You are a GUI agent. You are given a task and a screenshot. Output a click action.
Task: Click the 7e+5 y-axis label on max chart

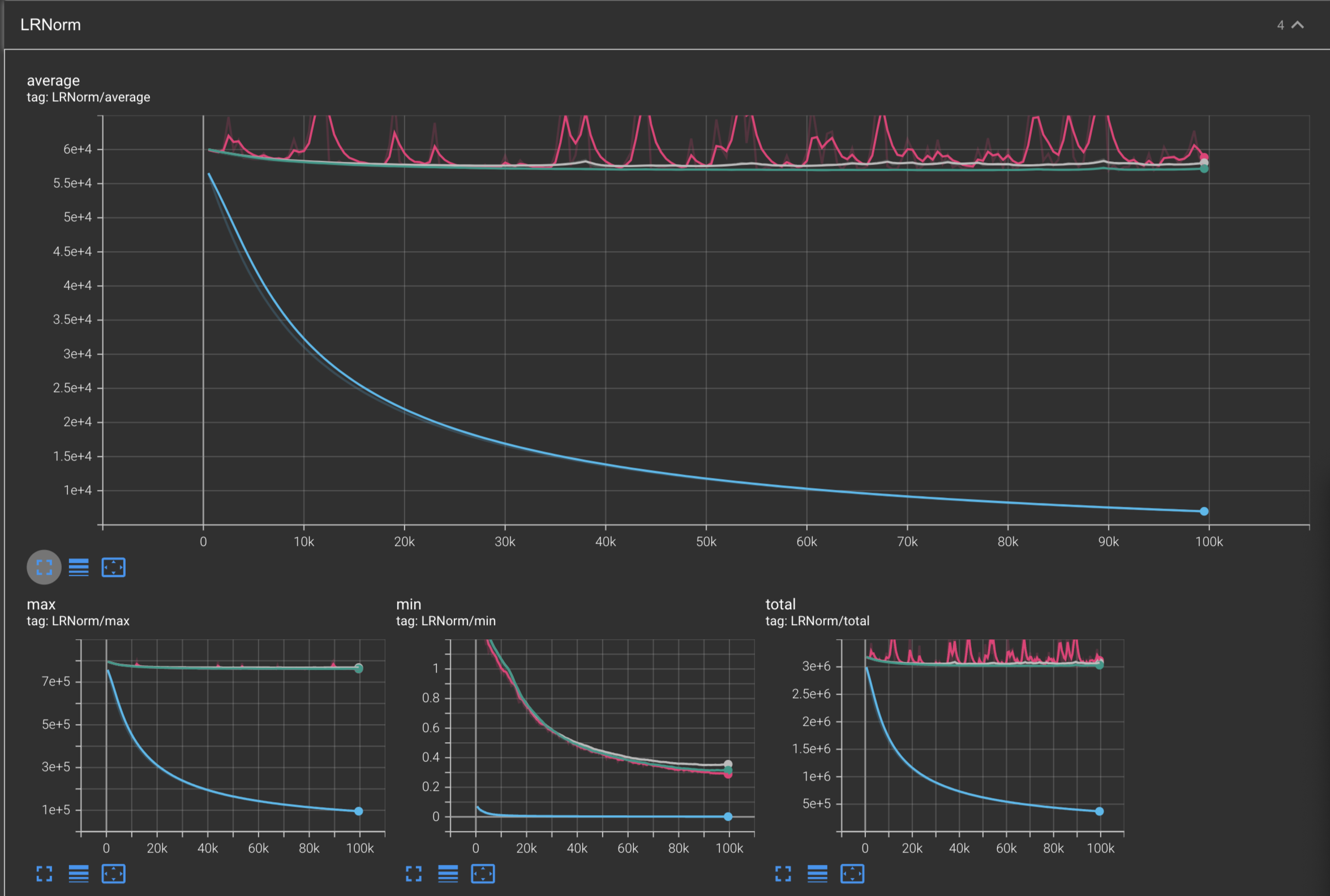tap(56, 681)
